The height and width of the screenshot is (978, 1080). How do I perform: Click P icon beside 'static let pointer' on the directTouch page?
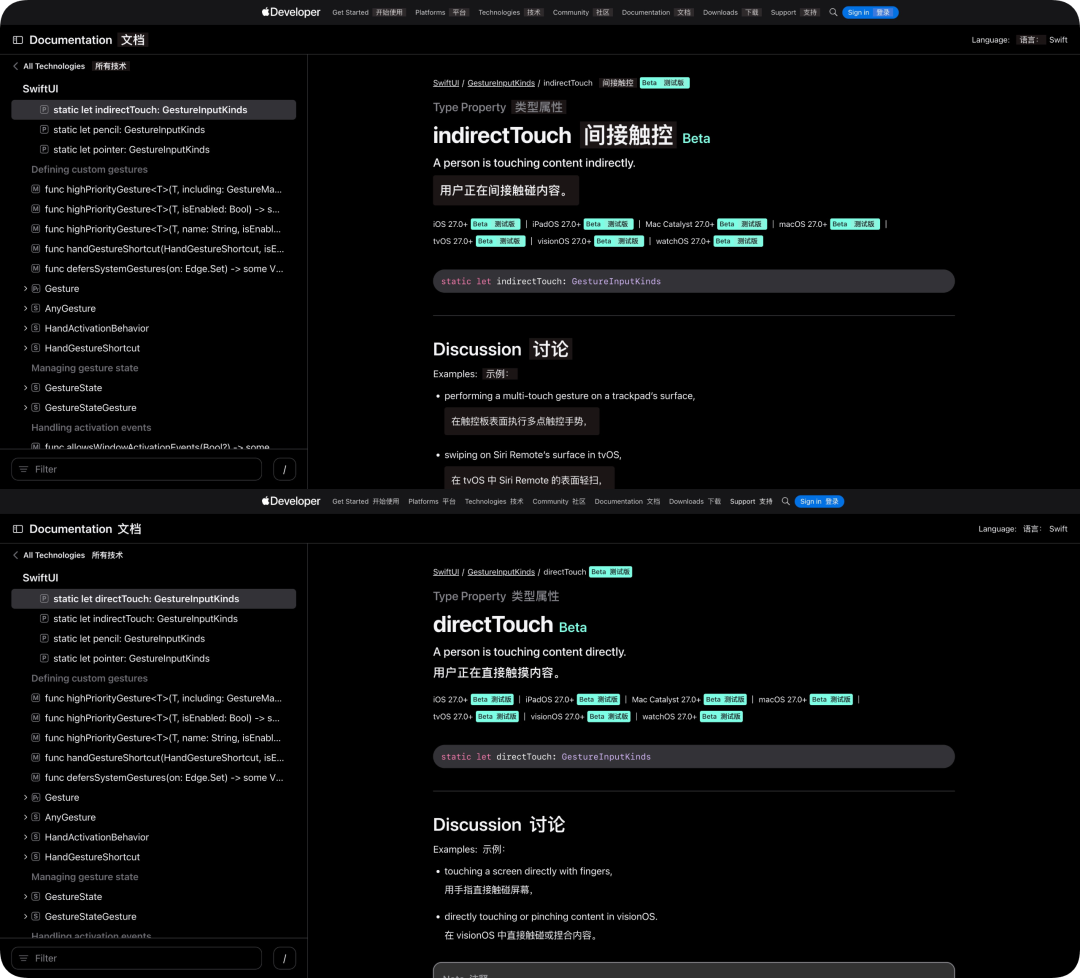pyautogui.click(x=44, y=658)
